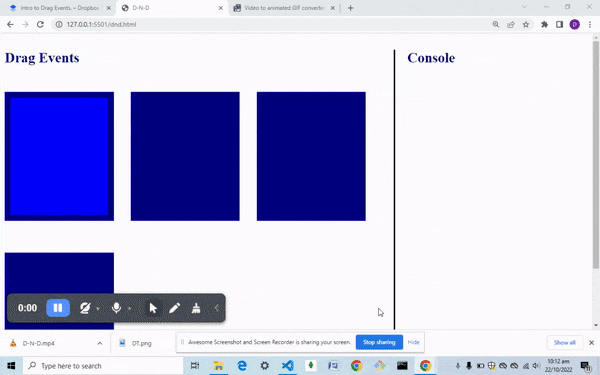Show all downloads
600x375 pixels.
point(564,342)
